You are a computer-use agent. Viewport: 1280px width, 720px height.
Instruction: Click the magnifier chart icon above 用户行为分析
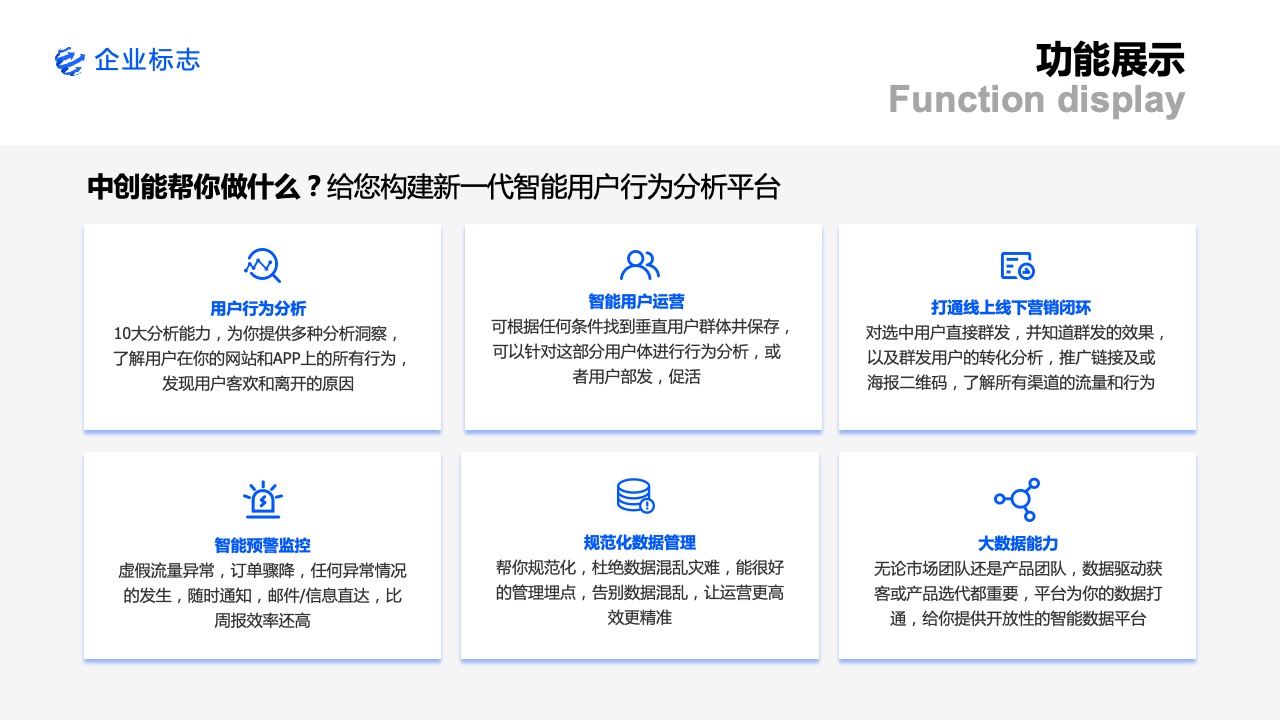(262, 265)
